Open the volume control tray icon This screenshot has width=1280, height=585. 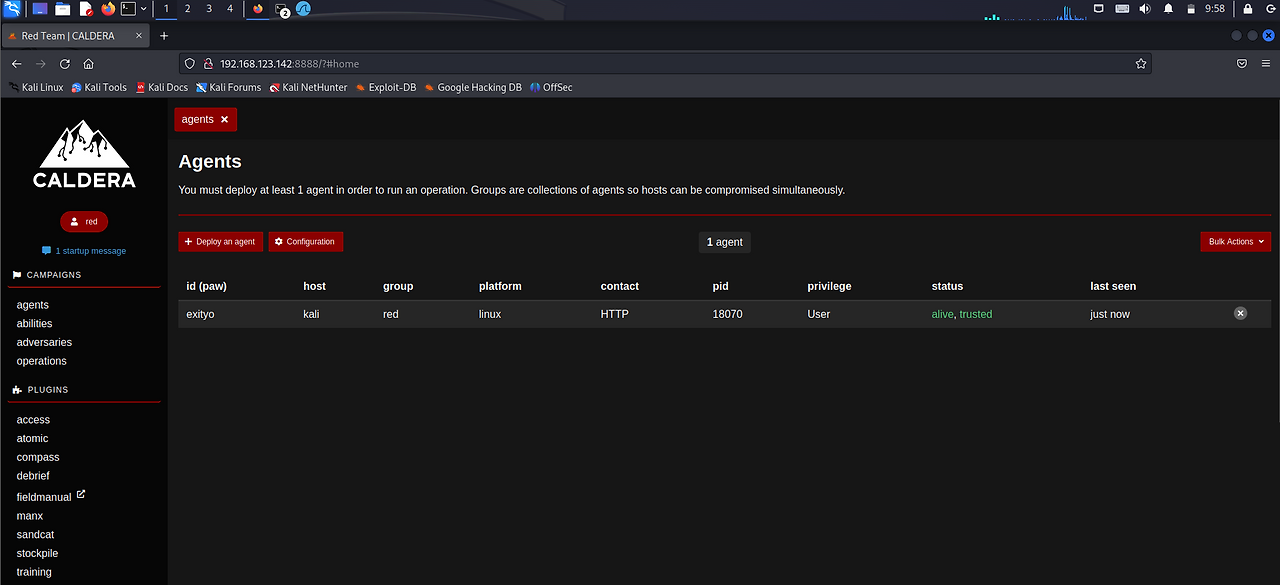pyautogui.click(x=1145, y=8)
